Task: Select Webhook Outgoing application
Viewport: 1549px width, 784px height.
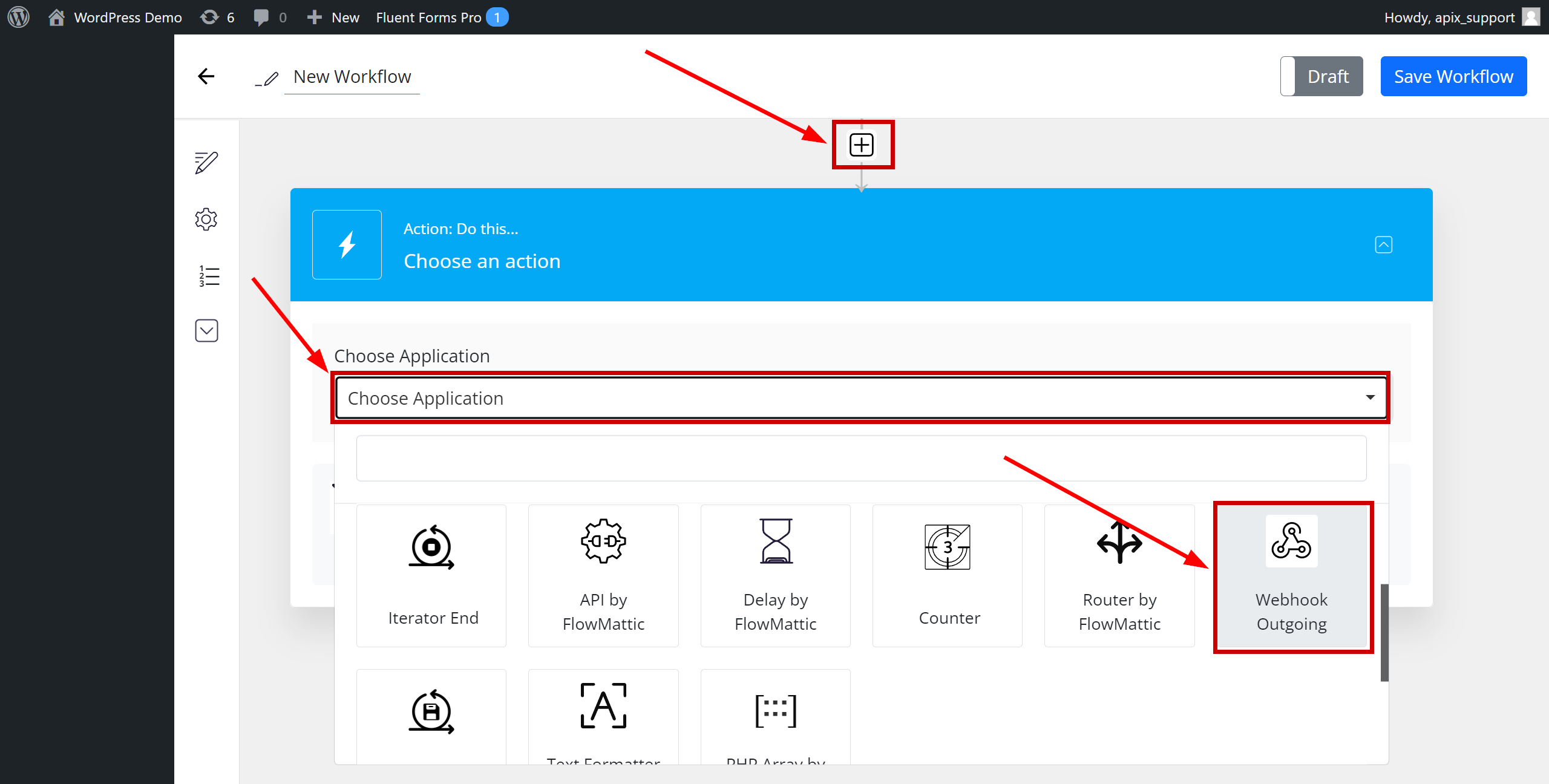Action: point(1292,576)
